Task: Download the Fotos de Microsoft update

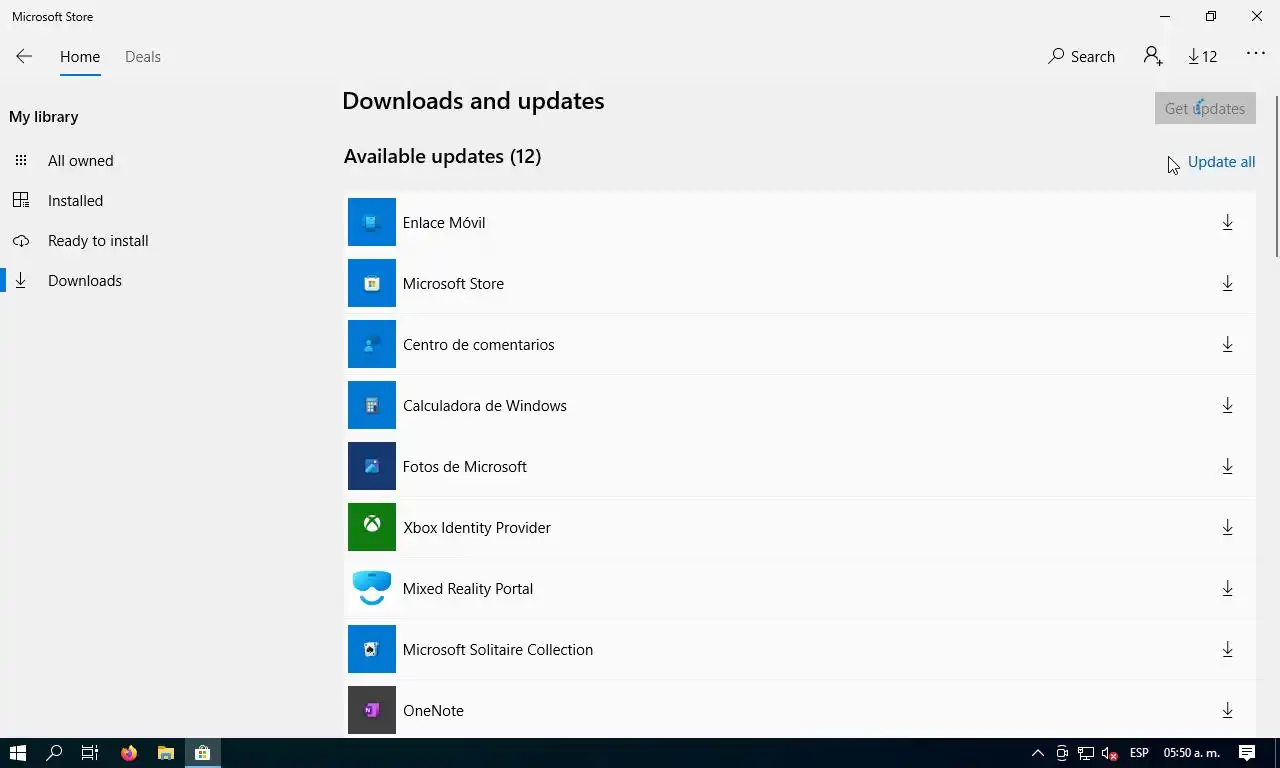Action: coord(1227,466)
